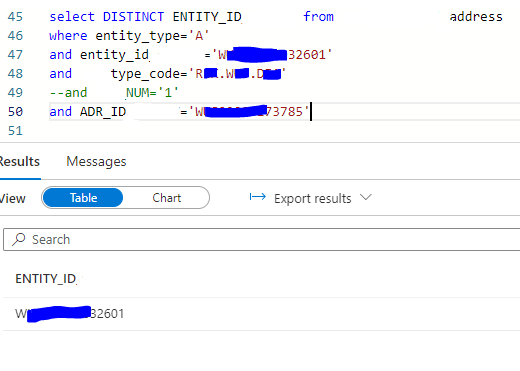This screenshot has height=371, width=520.
Task: Click the commented NUM='1' line
Action: [114, 93]
